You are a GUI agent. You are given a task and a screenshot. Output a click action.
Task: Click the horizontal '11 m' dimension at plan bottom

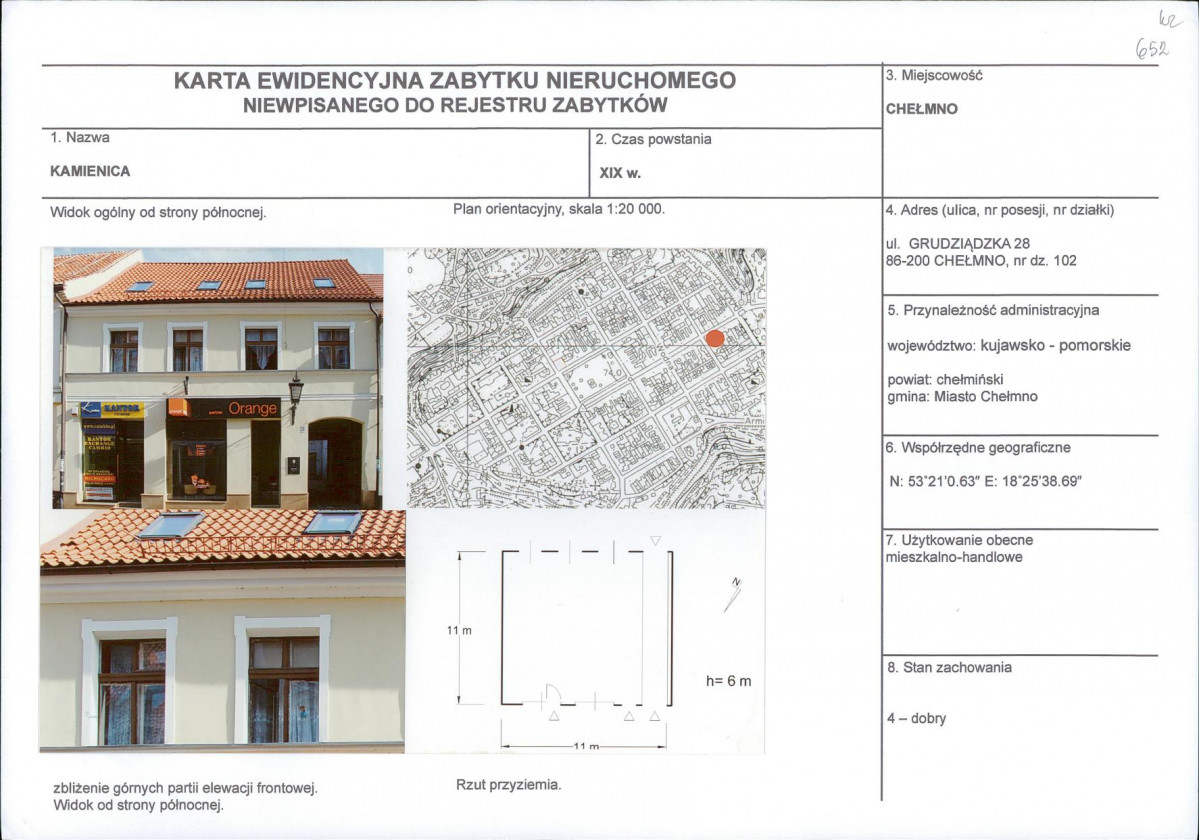tap(586, 746)
